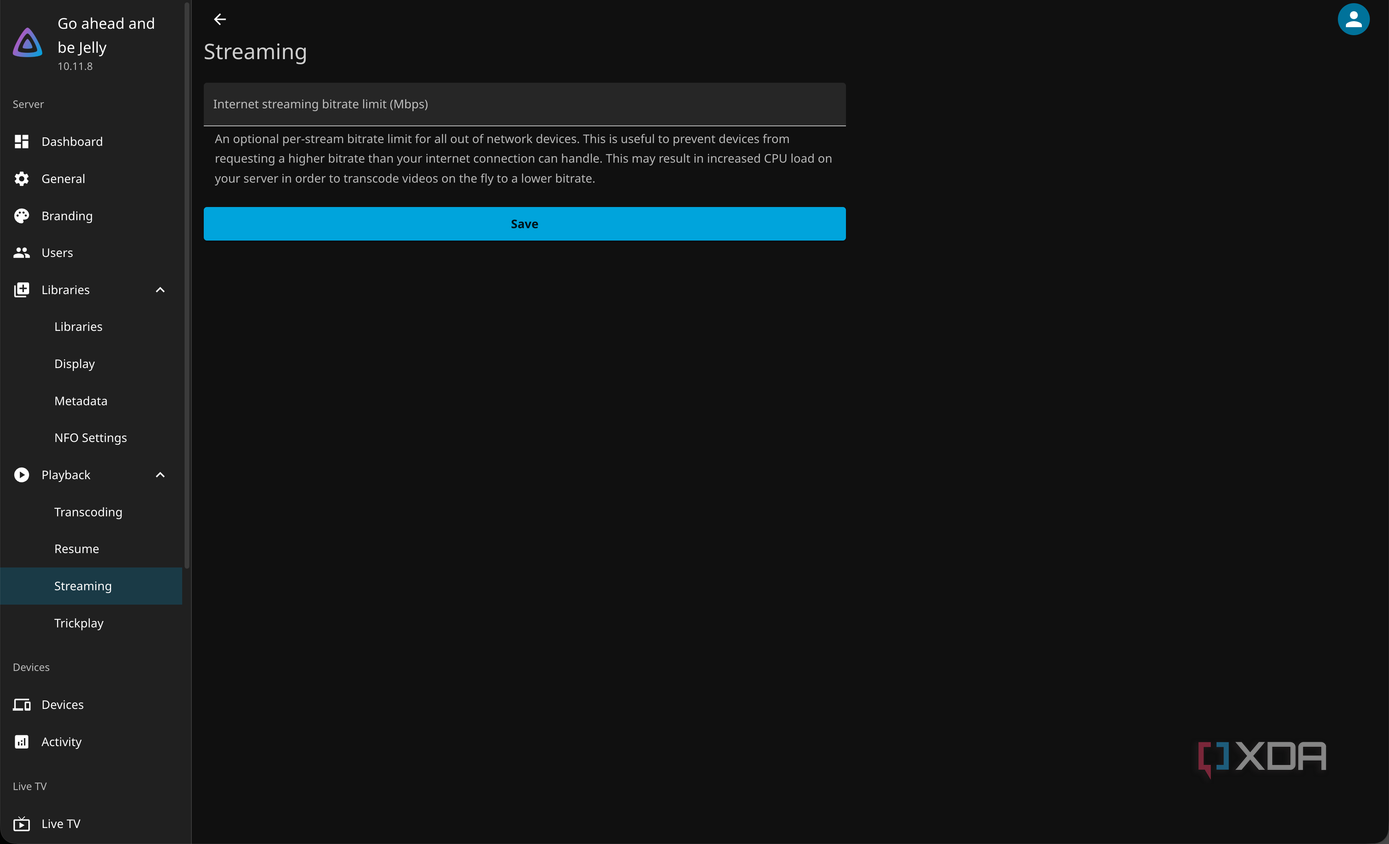Click the version text 10.11.8

[75, 66]
